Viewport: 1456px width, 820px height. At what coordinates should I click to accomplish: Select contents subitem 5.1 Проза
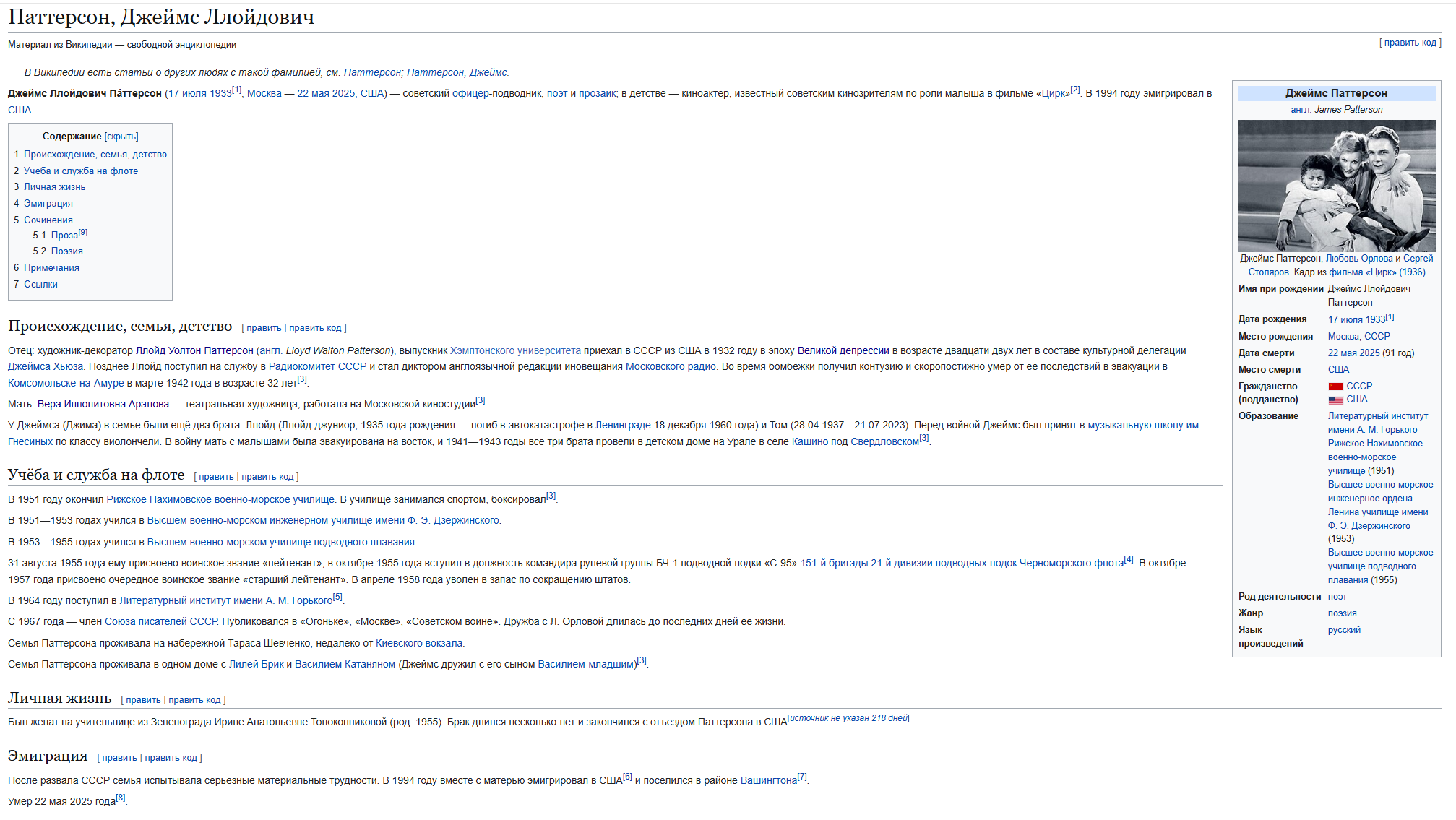(x=64, y=236)
